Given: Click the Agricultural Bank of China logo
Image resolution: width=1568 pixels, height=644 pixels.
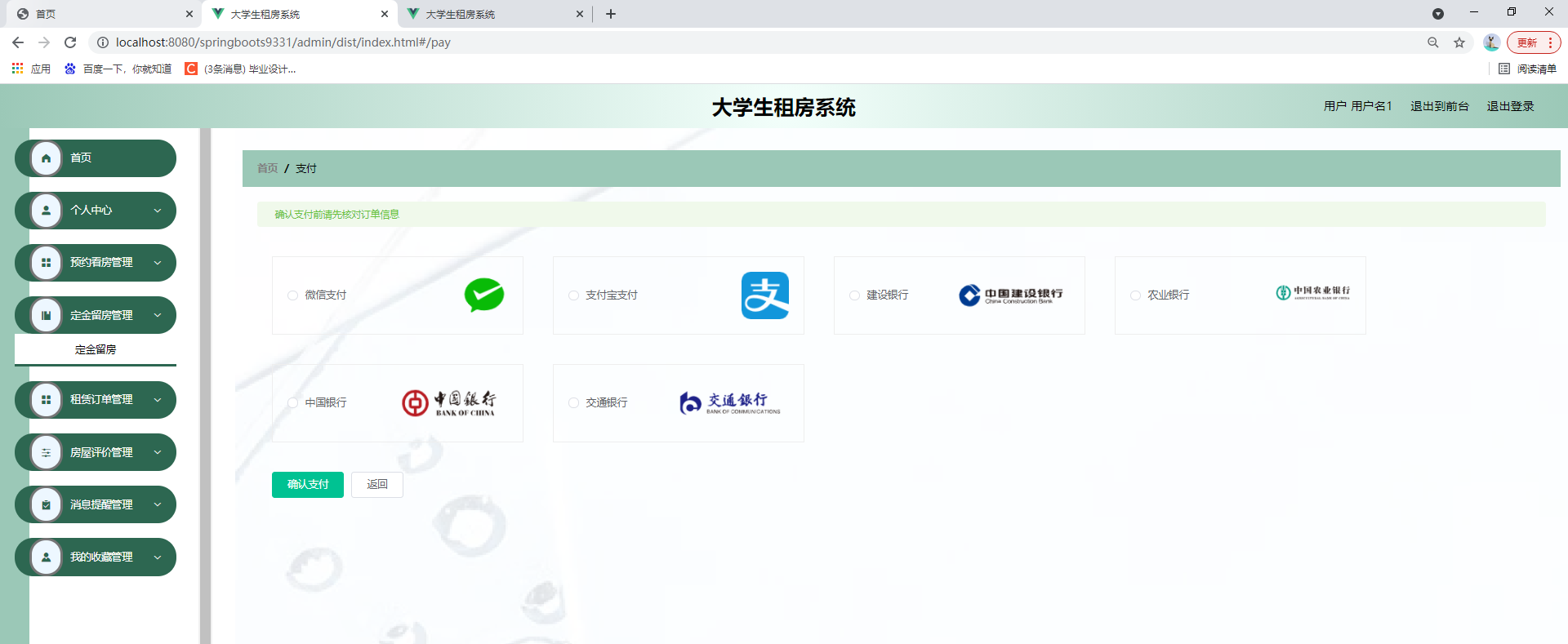Looking at the screenshot, I should click(1313, 292).
